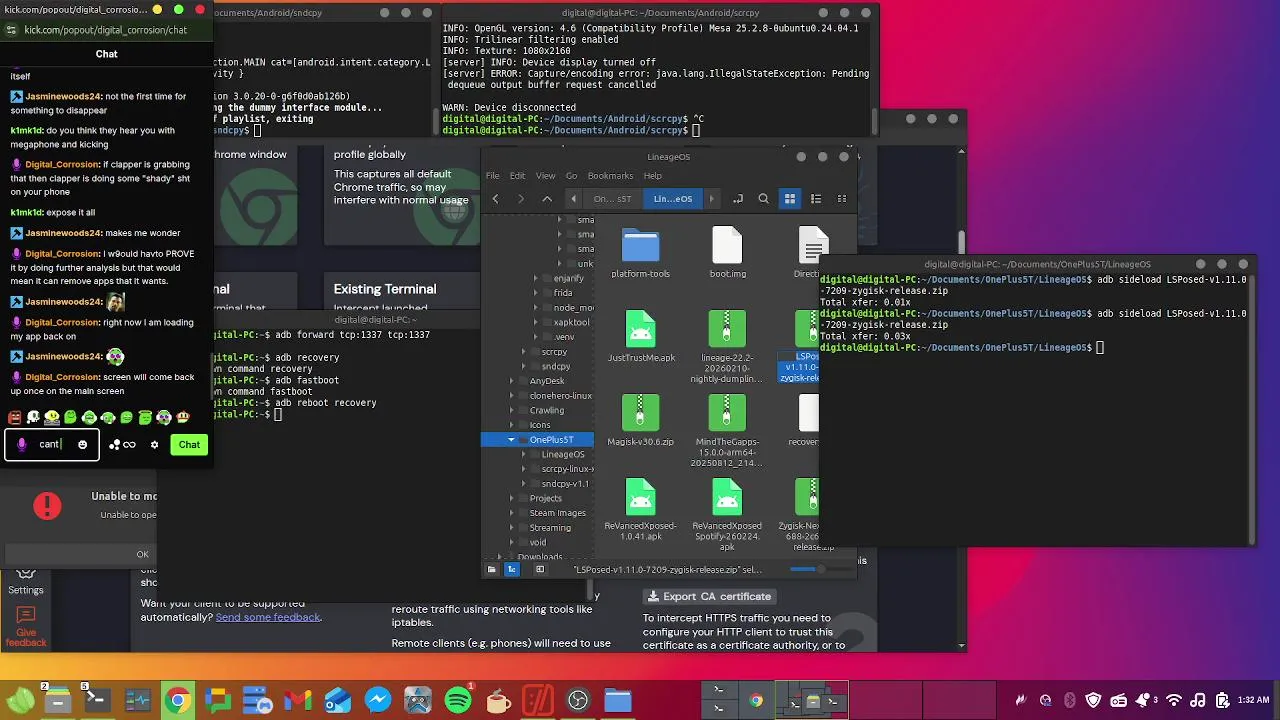Select the JustTrustMe.apk file
1280x720 pixels.
click(641, 337)
